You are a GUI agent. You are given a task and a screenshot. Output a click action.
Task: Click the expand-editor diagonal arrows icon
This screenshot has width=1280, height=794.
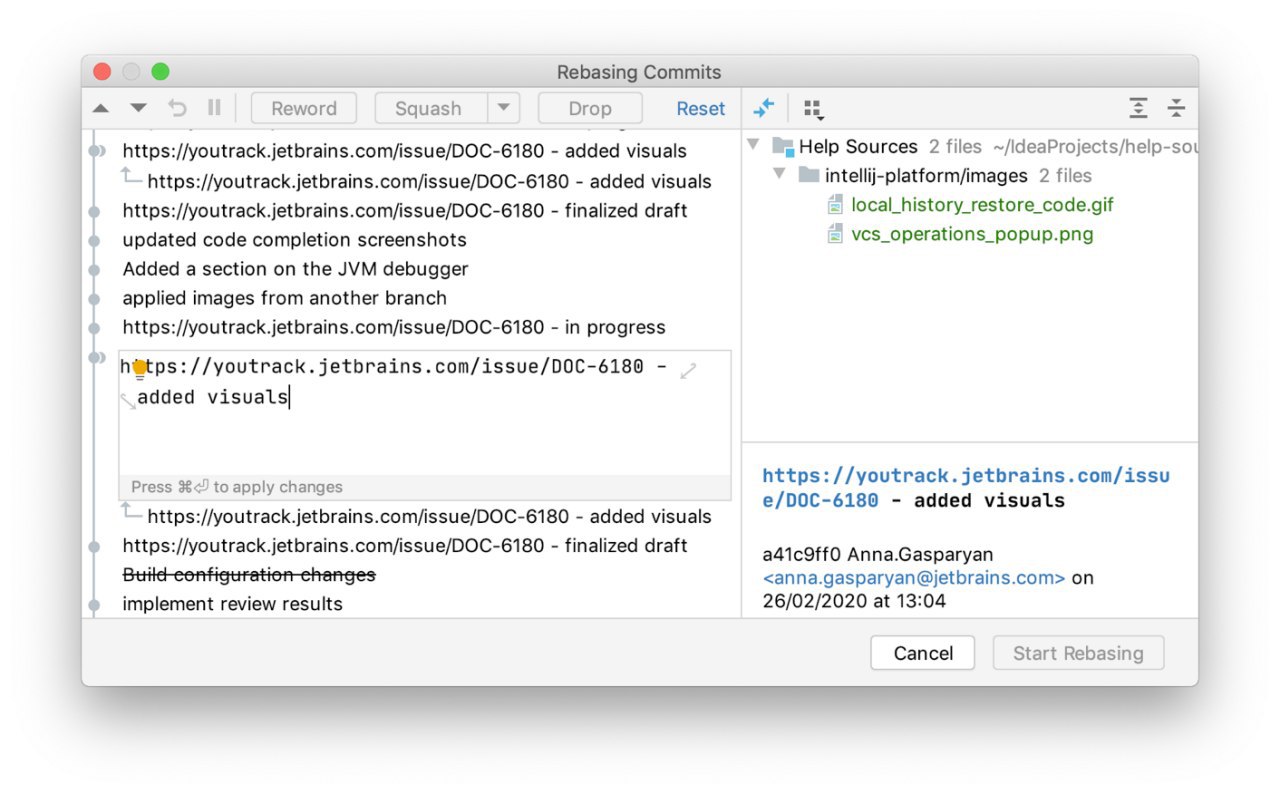click(688, 371)
